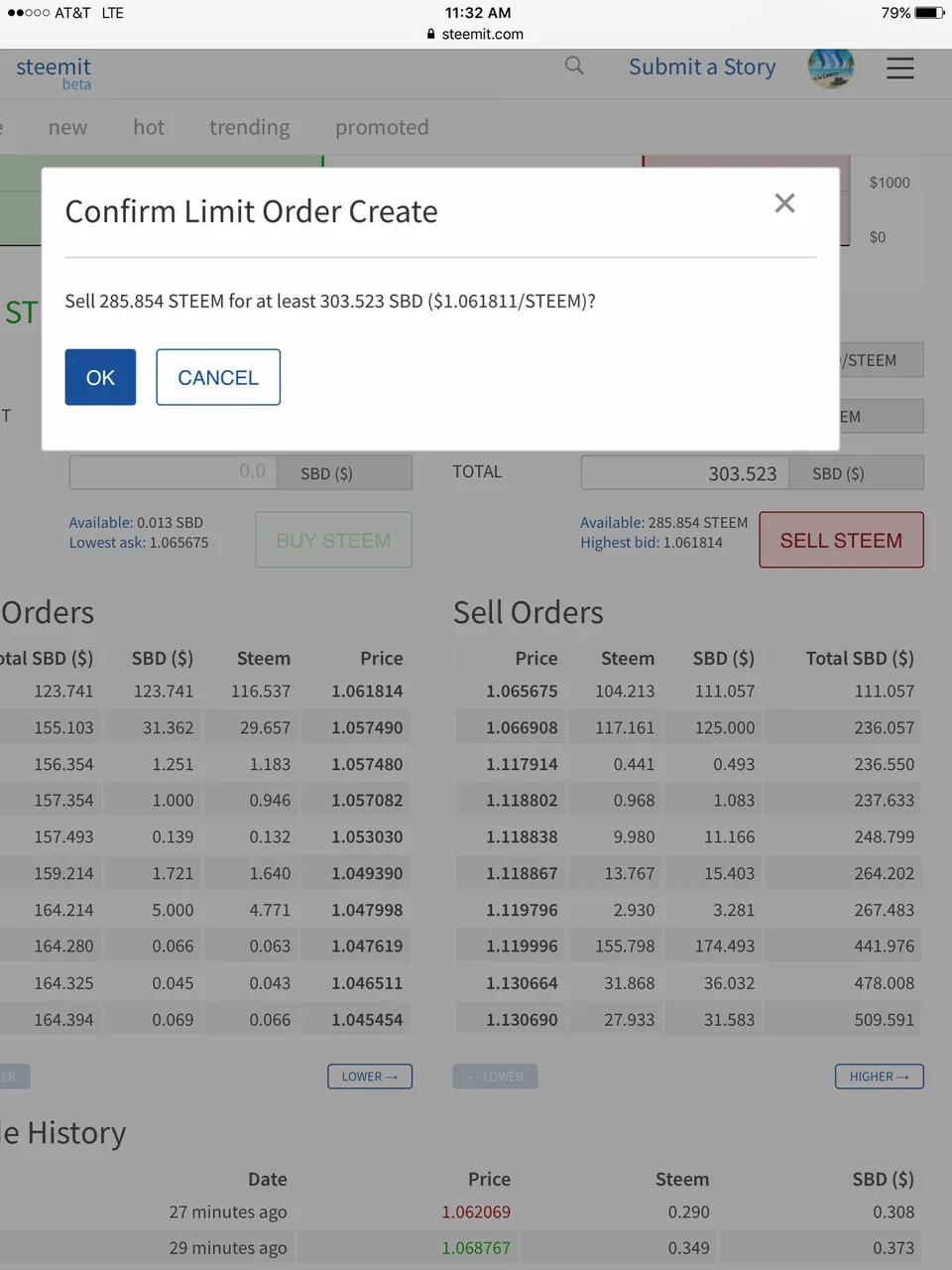Click Lowest ask: 1.065675 link

[x=139, y=543]
